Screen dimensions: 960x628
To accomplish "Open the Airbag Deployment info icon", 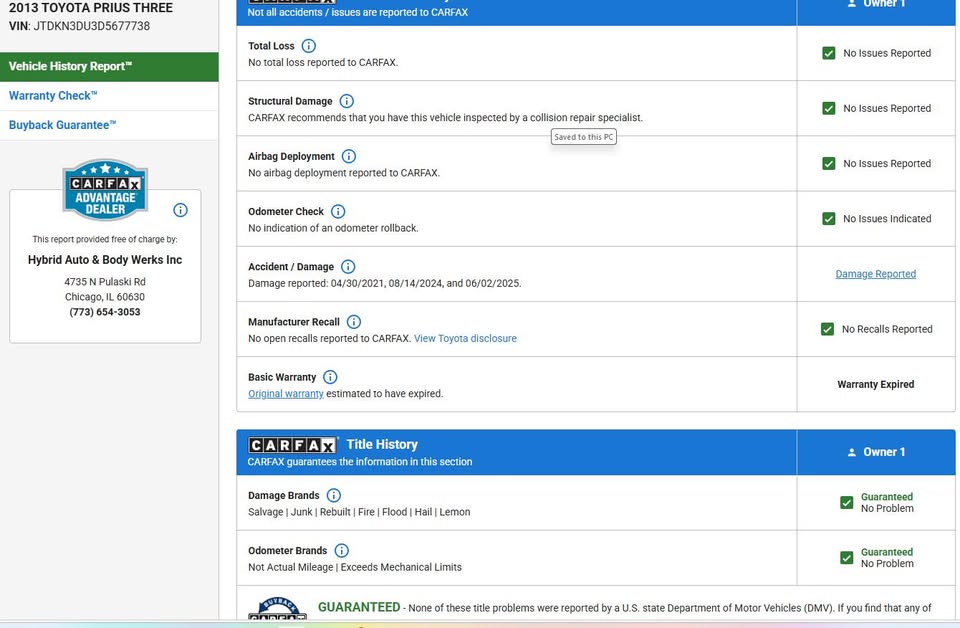I will (x=348, y=156).
